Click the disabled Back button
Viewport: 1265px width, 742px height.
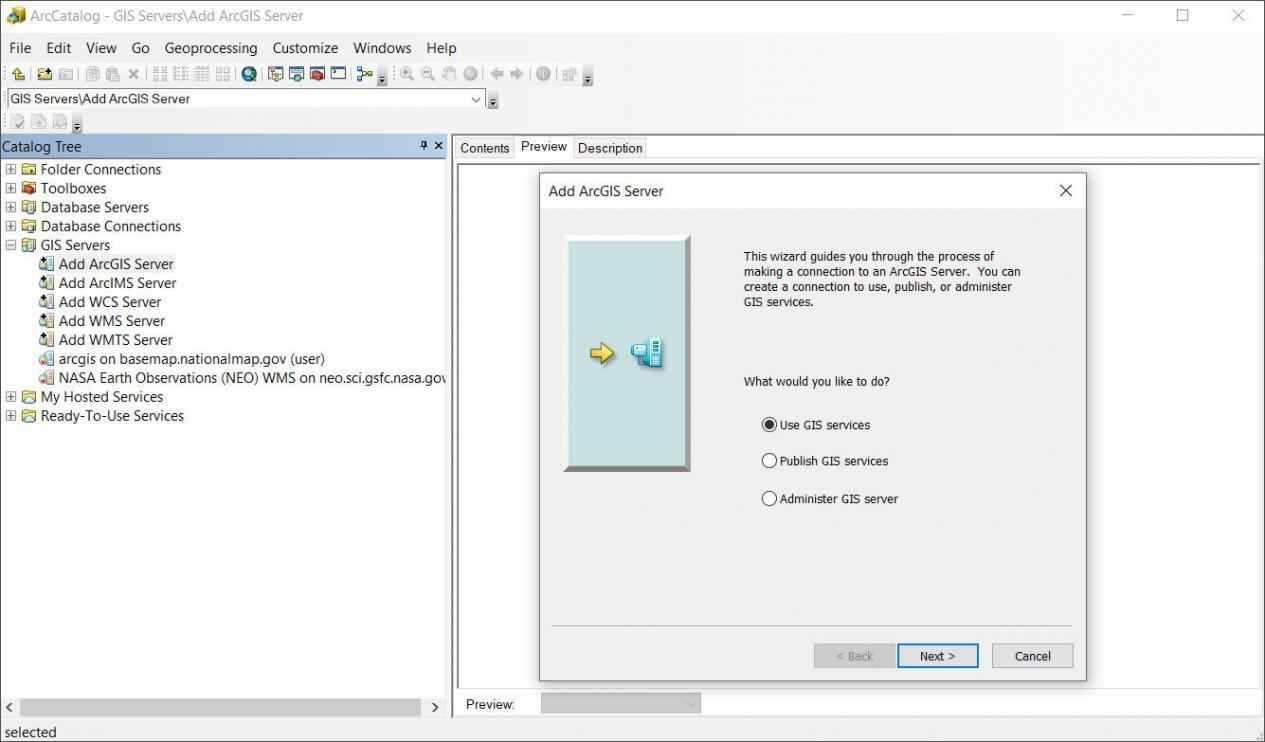855,656
